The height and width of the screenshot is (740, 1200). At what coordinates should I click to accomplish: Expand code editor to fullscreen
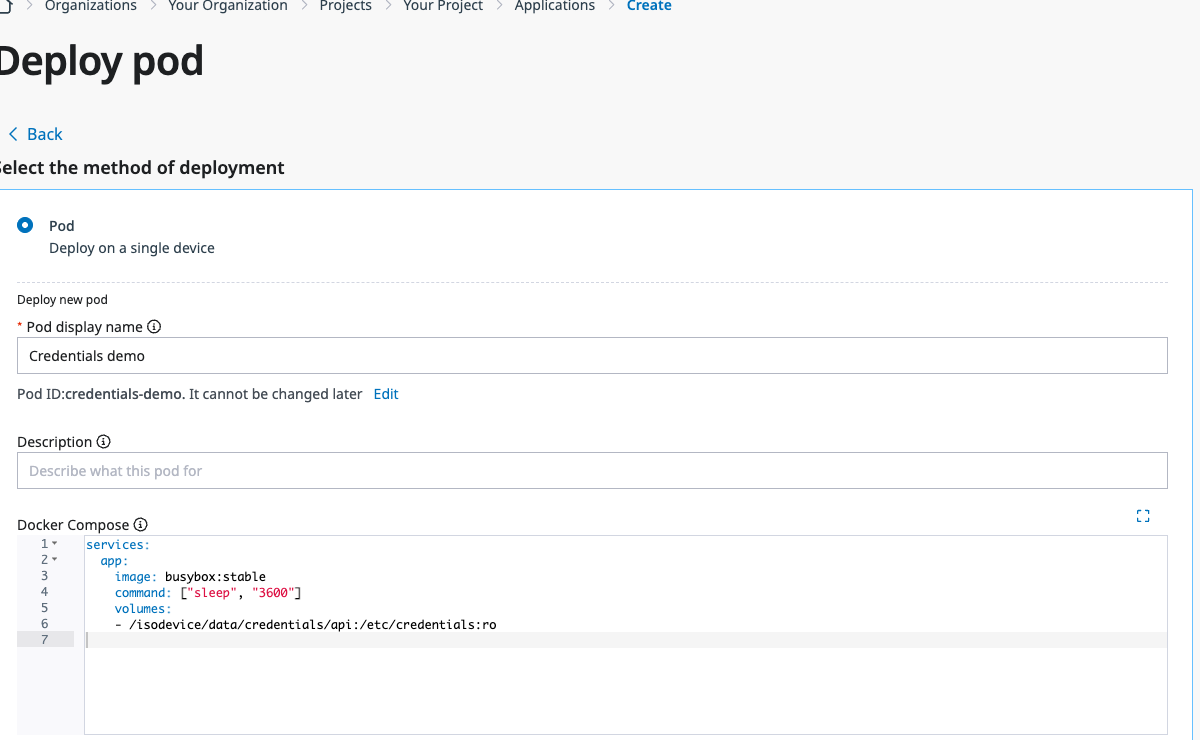(1143, 516)
